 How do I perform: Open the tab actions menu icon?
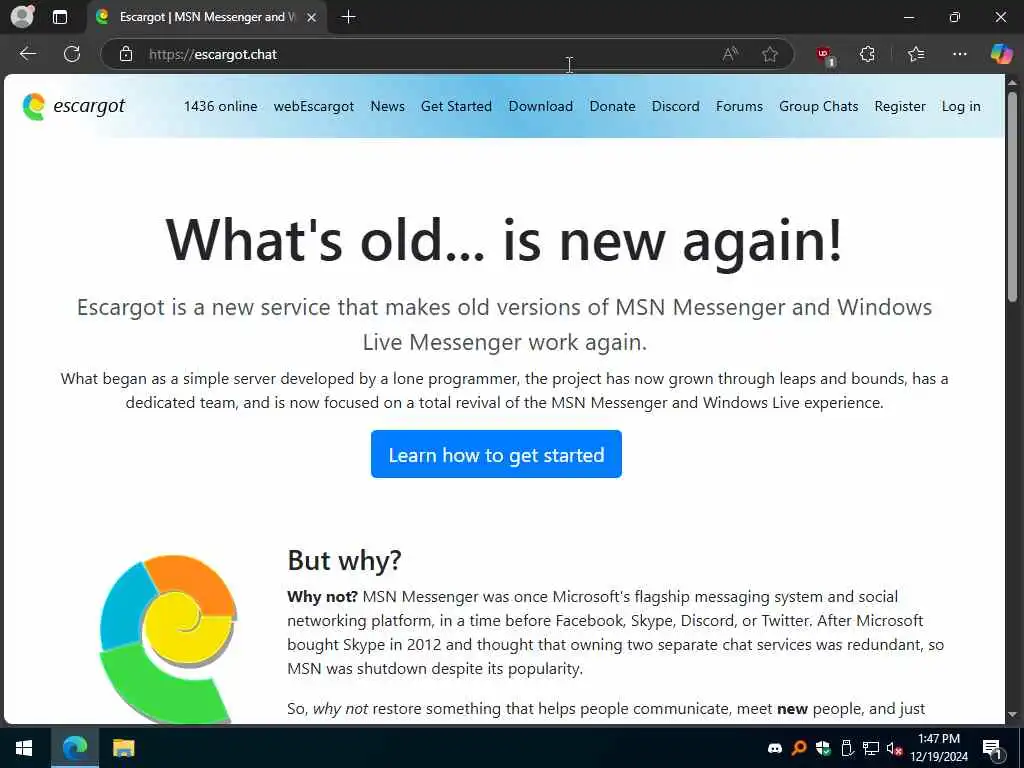59,17
